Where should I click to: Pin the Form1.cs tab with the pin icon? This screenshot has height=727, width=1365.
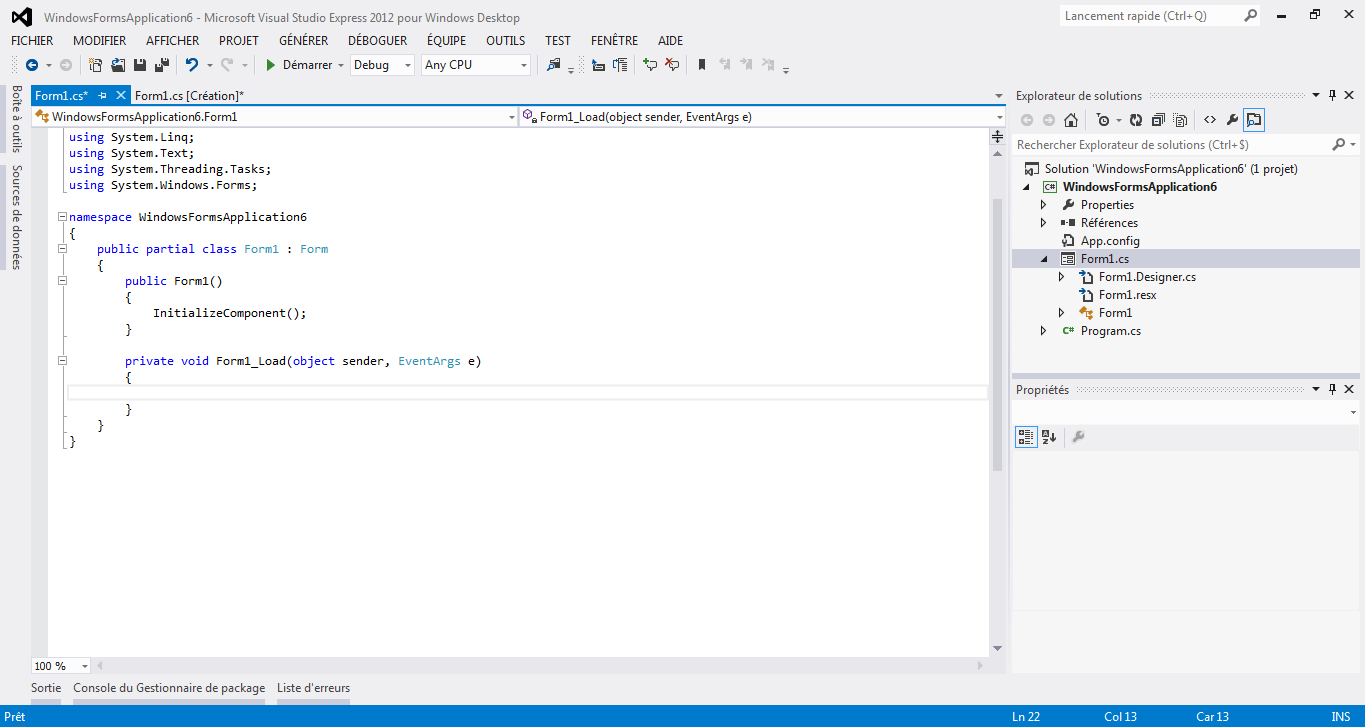[x=102, y=95]
